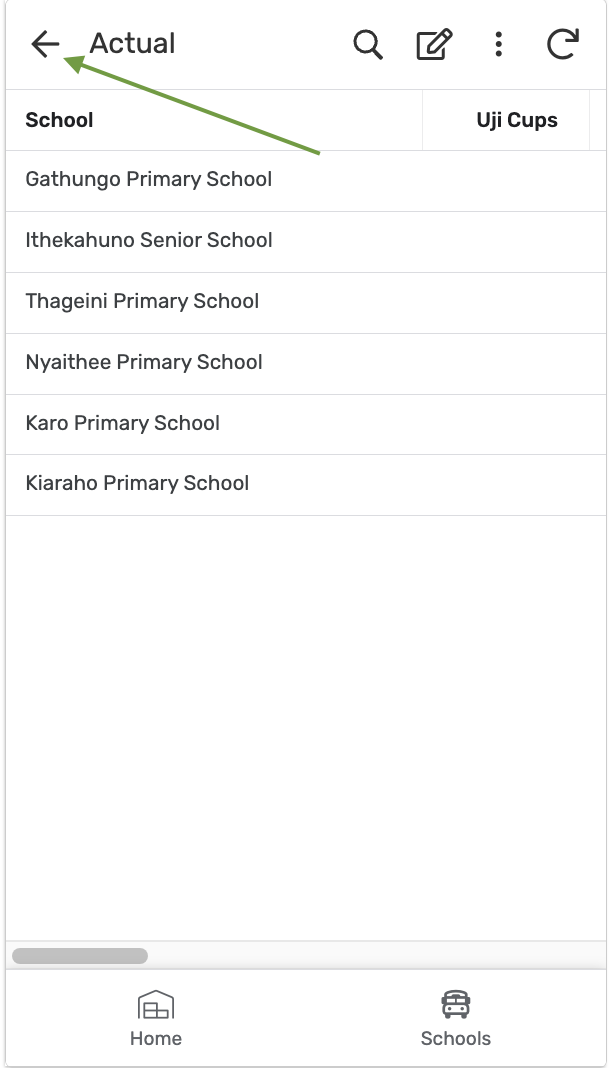616x1068 pixels.
Task: Choose Kiaraho Primary School row
Action: [306, 485]
